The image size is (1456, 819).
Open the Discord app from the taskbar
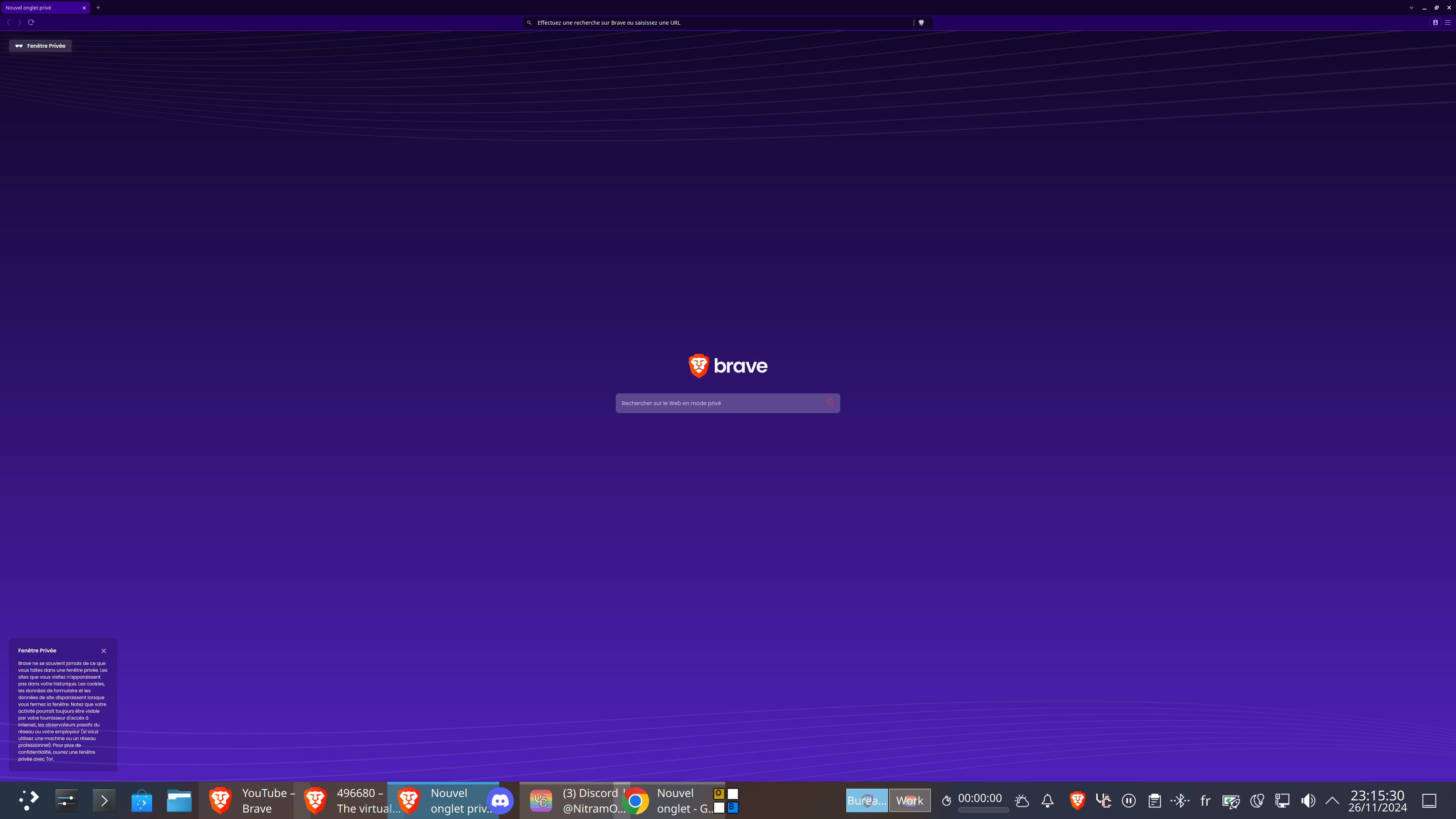pyautogui.click(x=500, y=801)
